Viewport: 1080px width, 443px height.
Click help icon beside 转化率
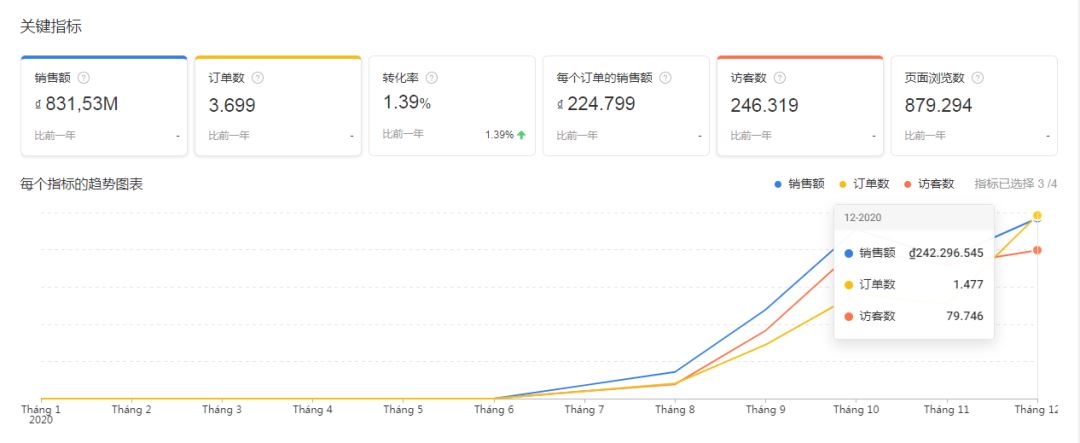point(432,78)
